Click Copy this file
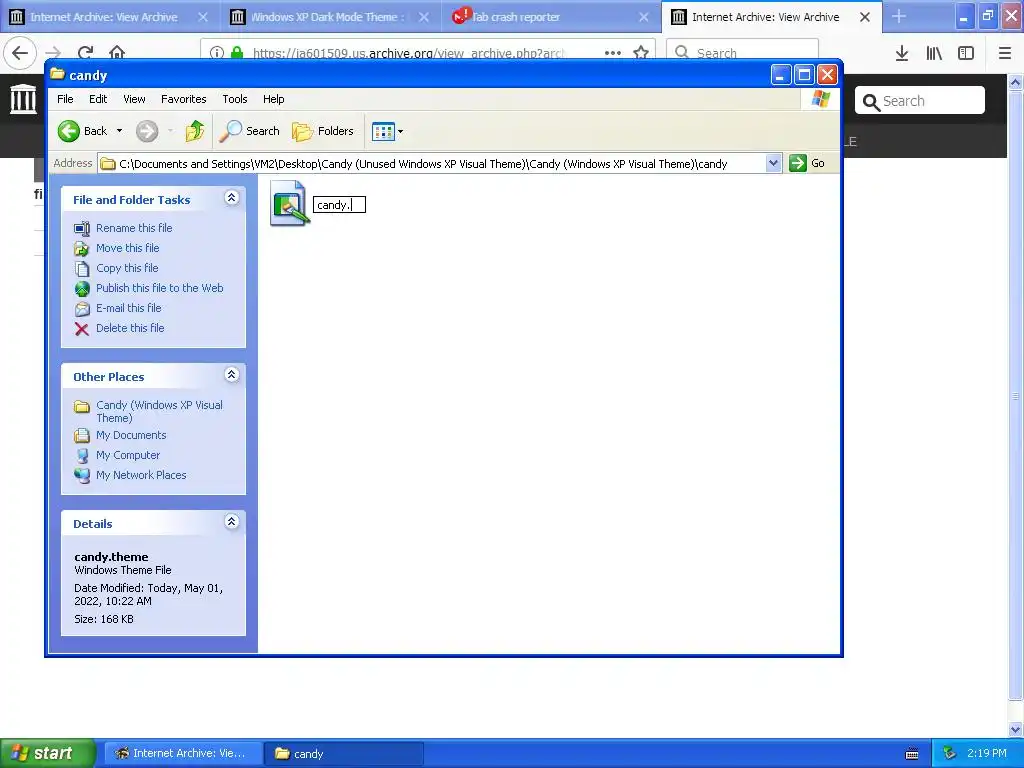This screenshot has height=768, width=1024. pos(127,268)
